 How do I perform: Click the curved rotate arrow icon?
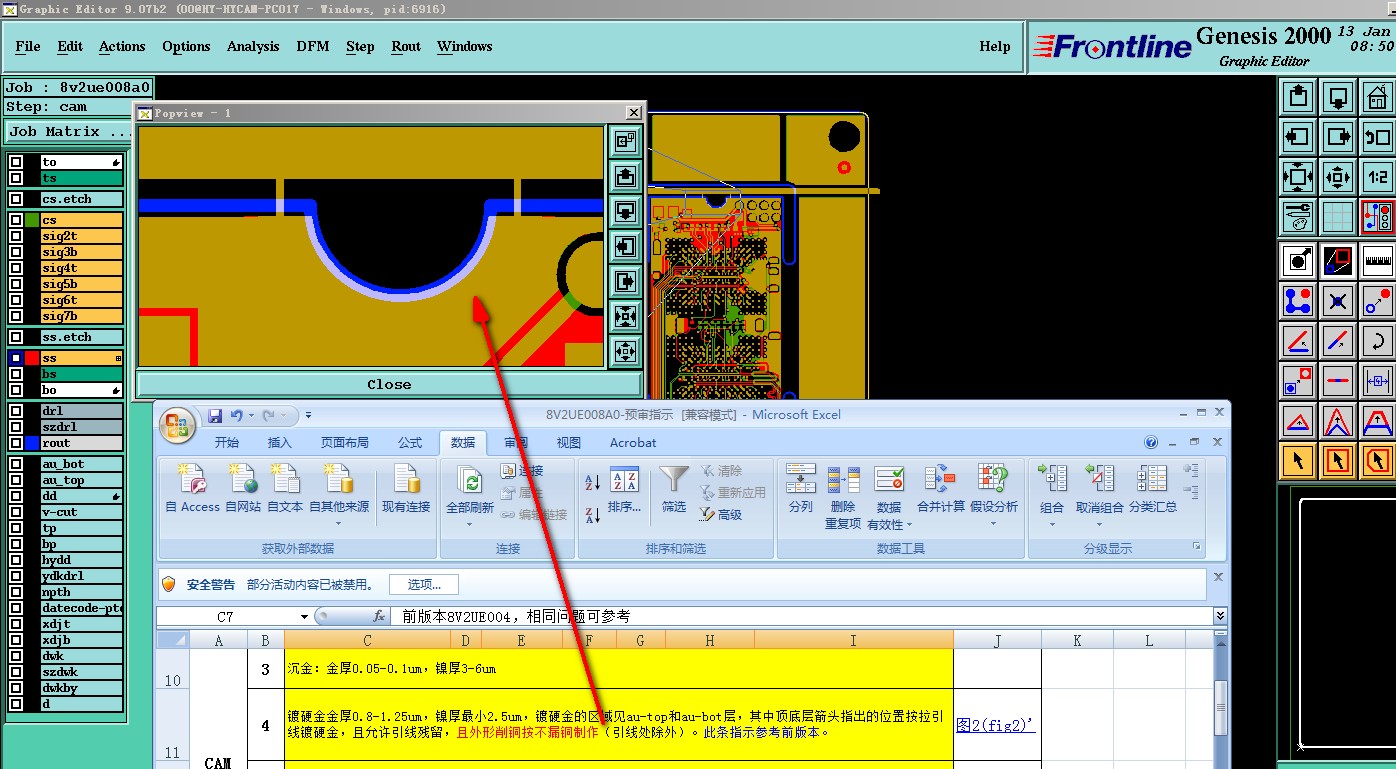click(1378, 340)
